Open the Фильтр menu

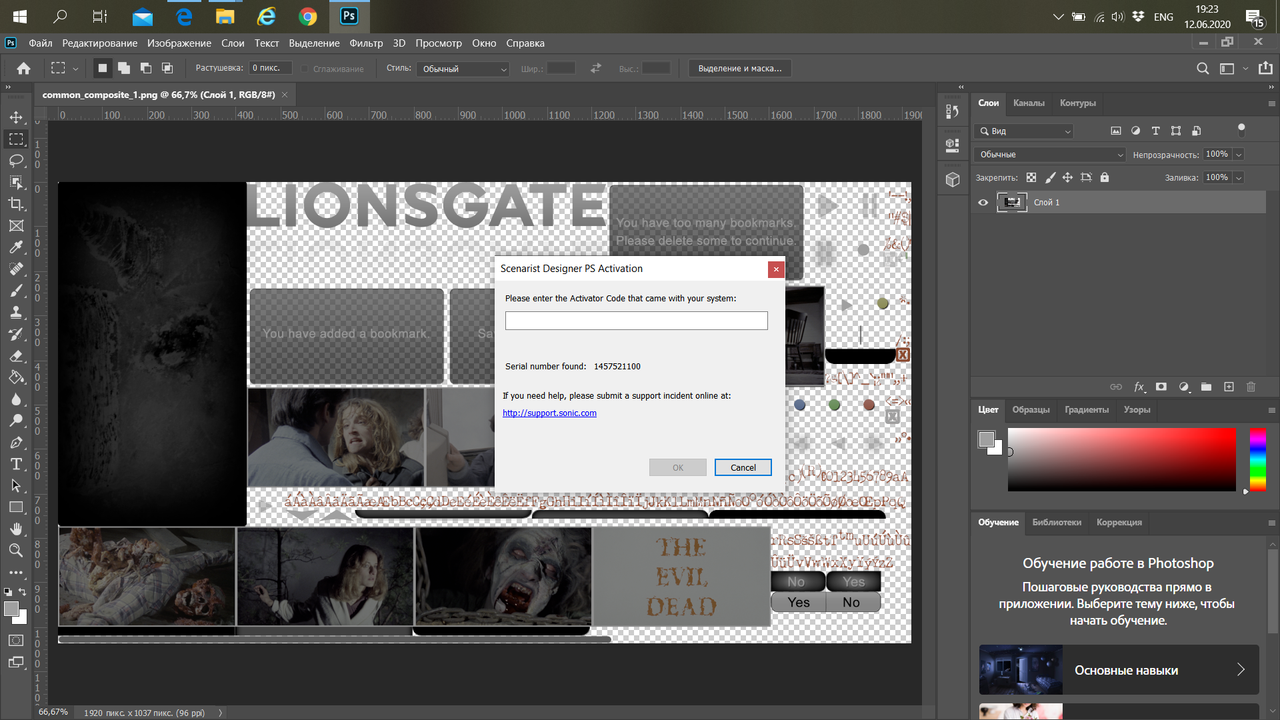click(x=367, y=43)
